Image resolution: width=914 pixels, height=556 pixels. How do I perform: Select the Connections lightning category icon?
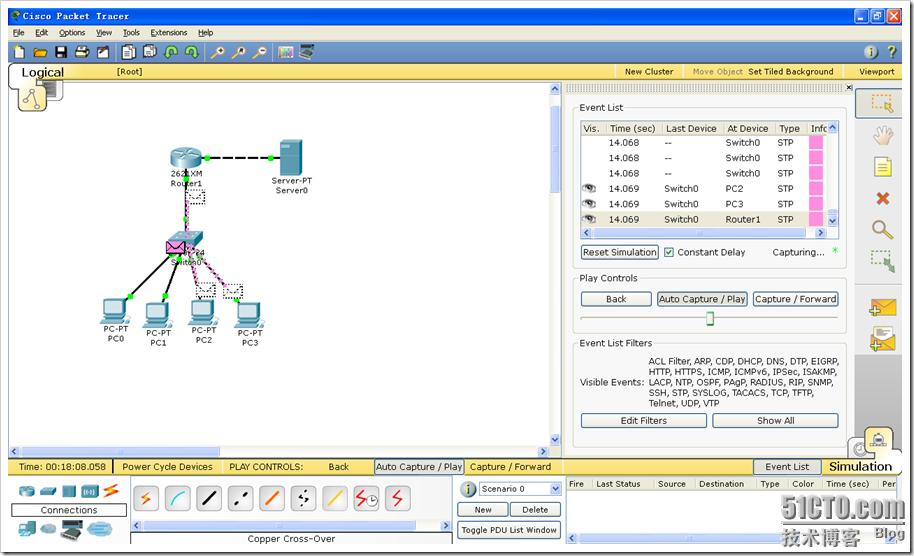click(111, 491)
